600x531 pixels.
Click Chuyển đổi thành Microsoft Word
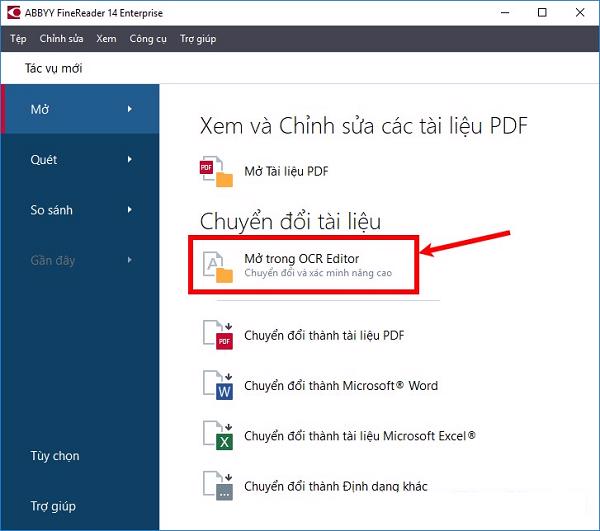coord(341,386)
